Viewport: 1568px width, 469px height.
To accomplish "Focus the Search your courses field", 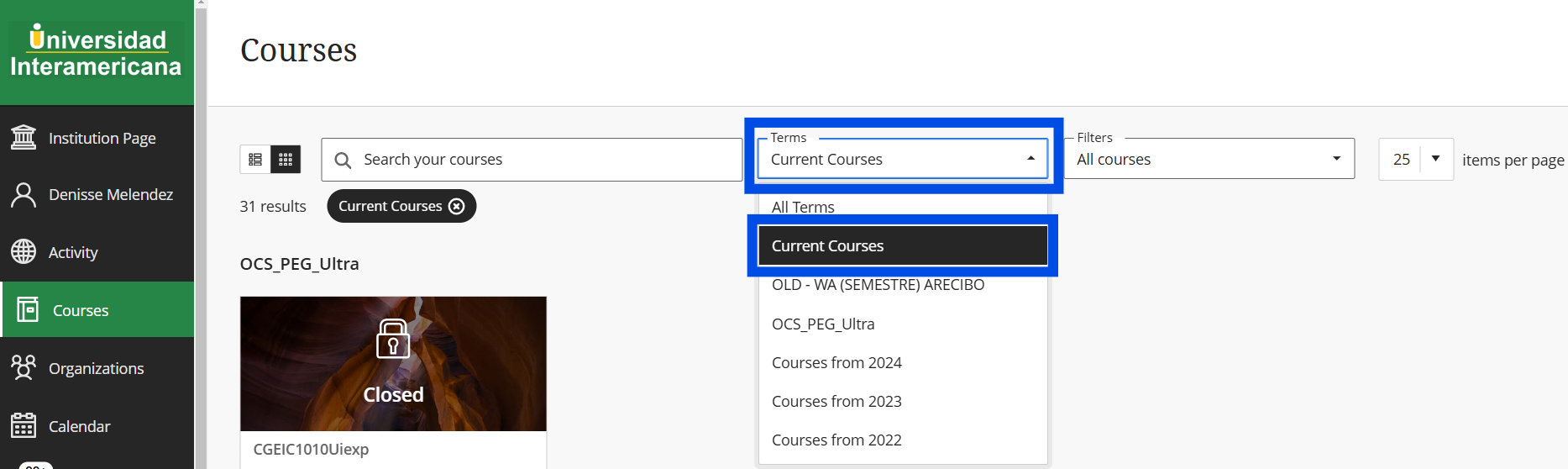I will click(532, 160).
